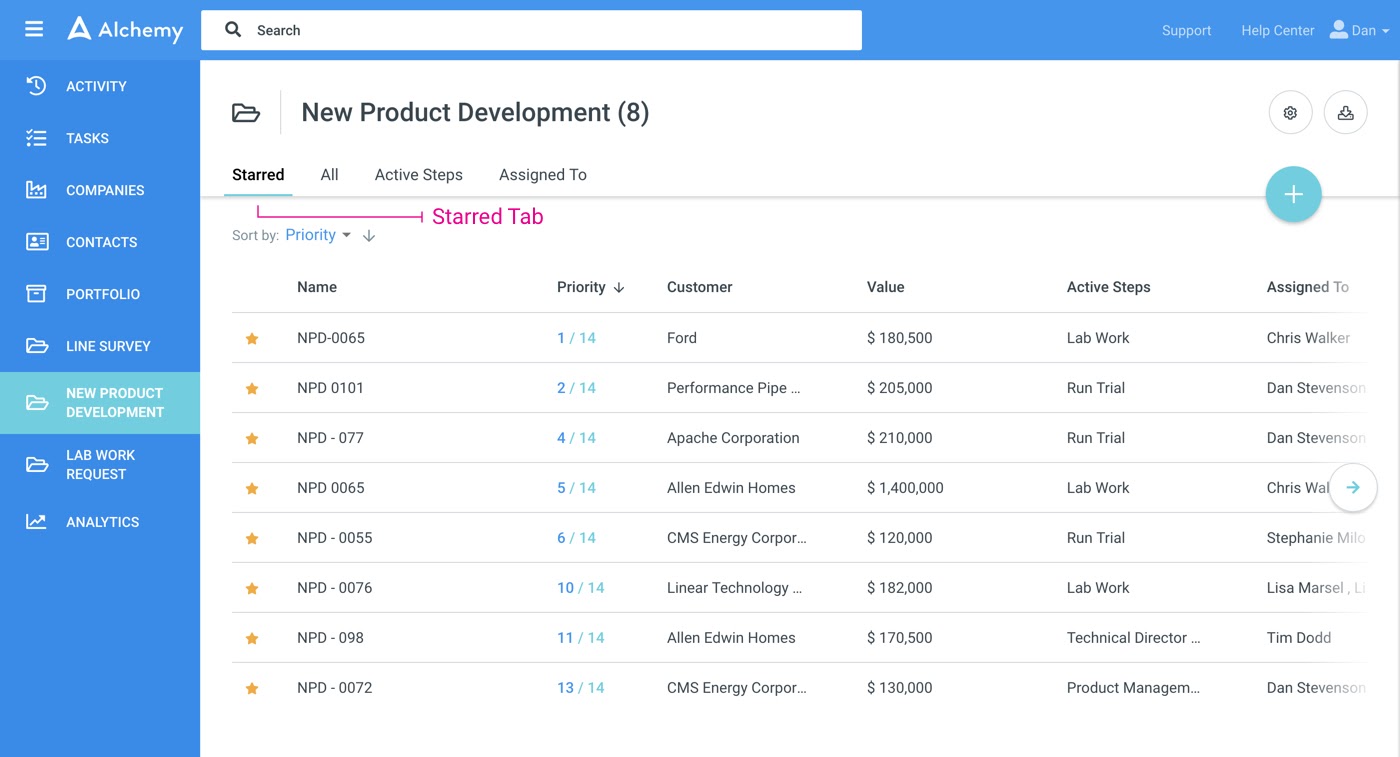
Task: Click Tim Dodd assignee cell
Action: 1299,638
